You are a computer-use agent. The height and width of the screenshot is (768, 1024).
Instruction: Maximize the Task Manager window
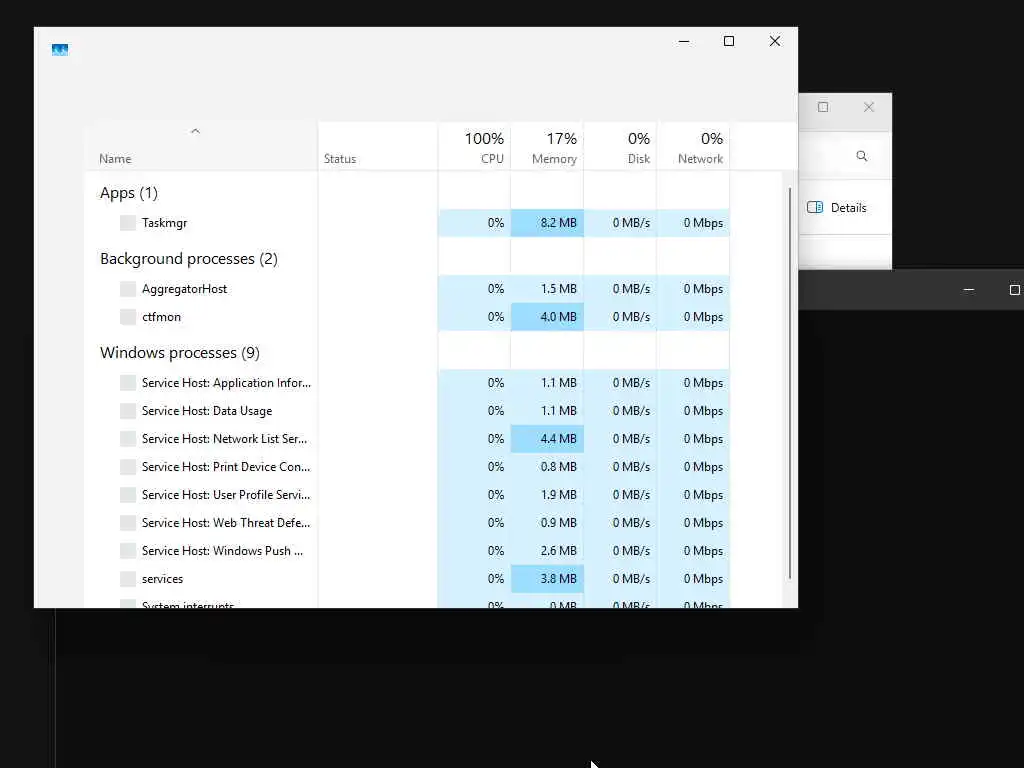pyautogui.click(x=729, y=41)
